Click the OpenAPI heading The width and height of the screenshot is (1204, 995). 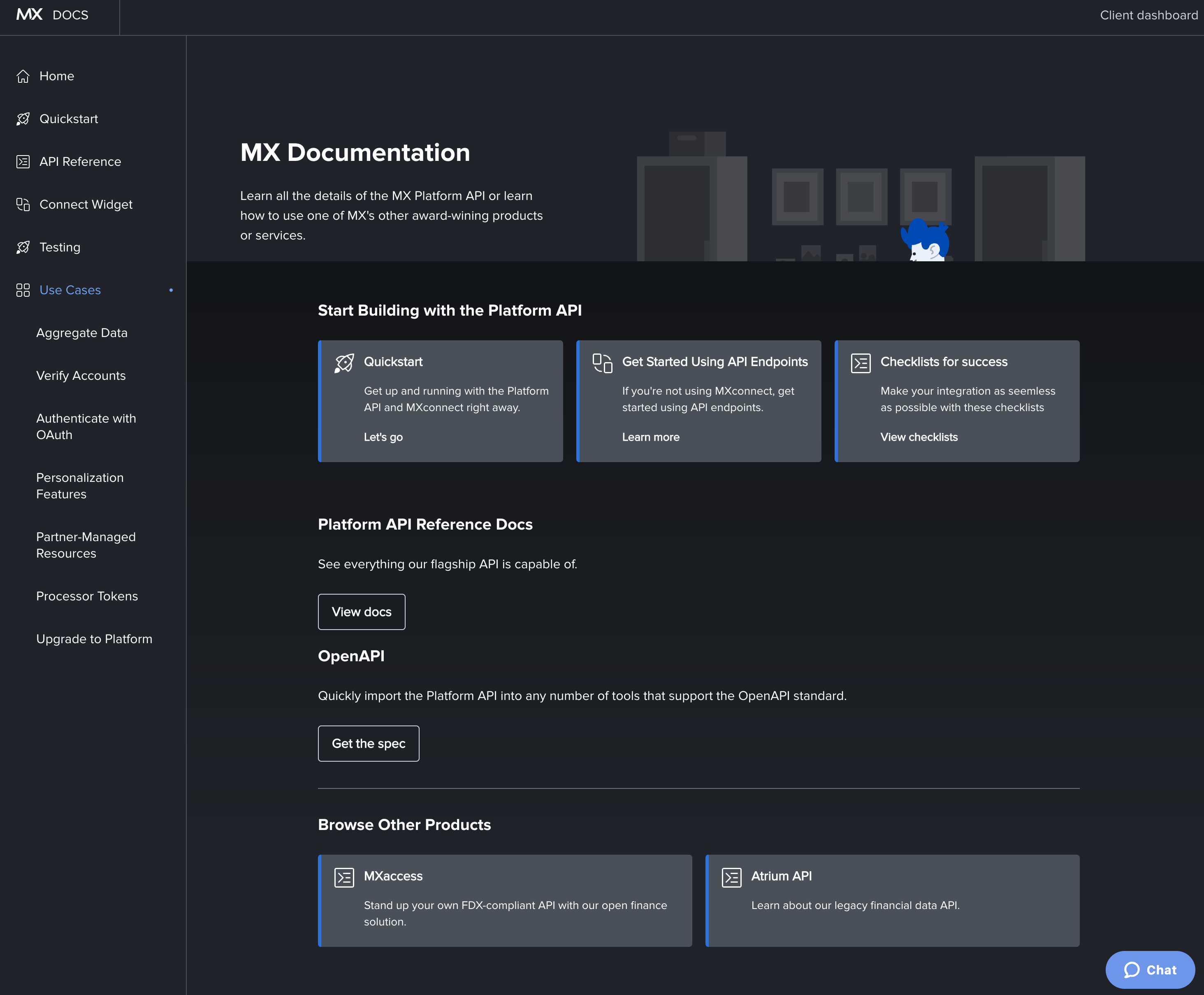tap(351, 656)
